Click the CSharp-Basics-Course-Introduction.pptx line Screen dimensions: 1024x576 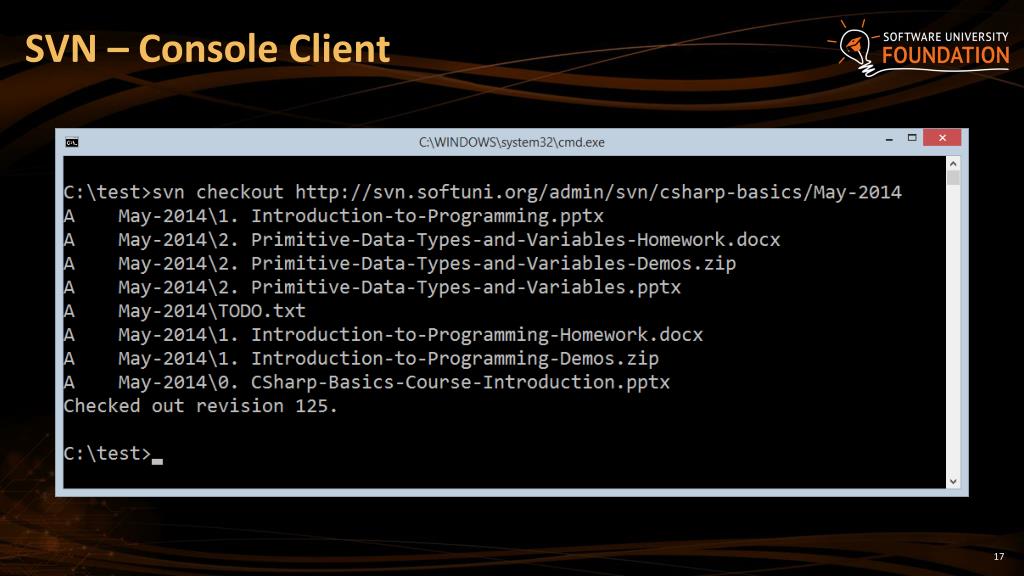366,382
